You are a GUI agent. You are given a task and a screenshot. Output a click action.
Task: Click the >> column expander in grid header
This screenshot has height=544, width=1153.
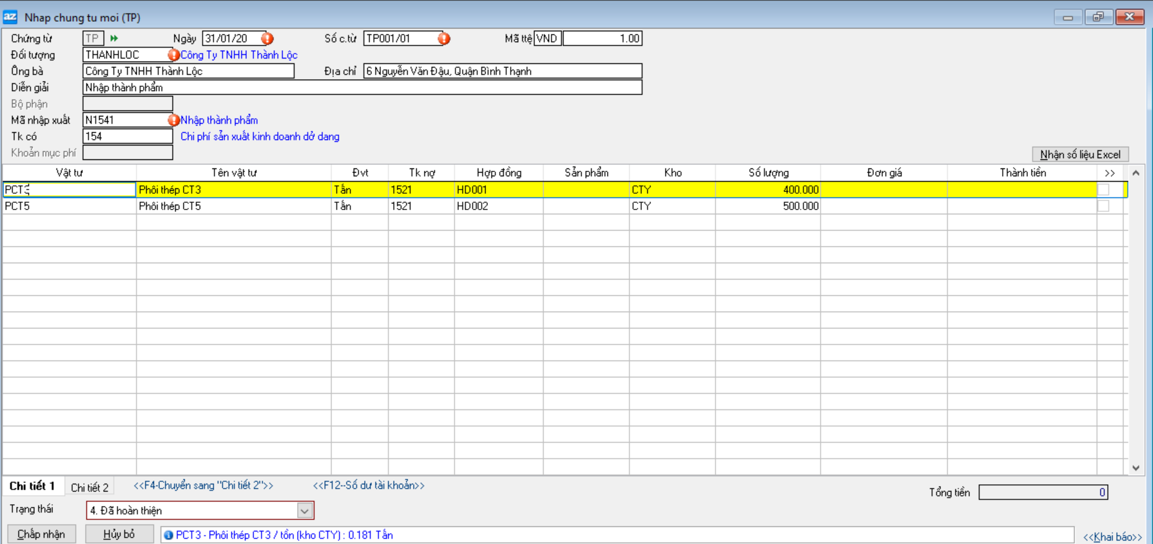pos(1109,173)
